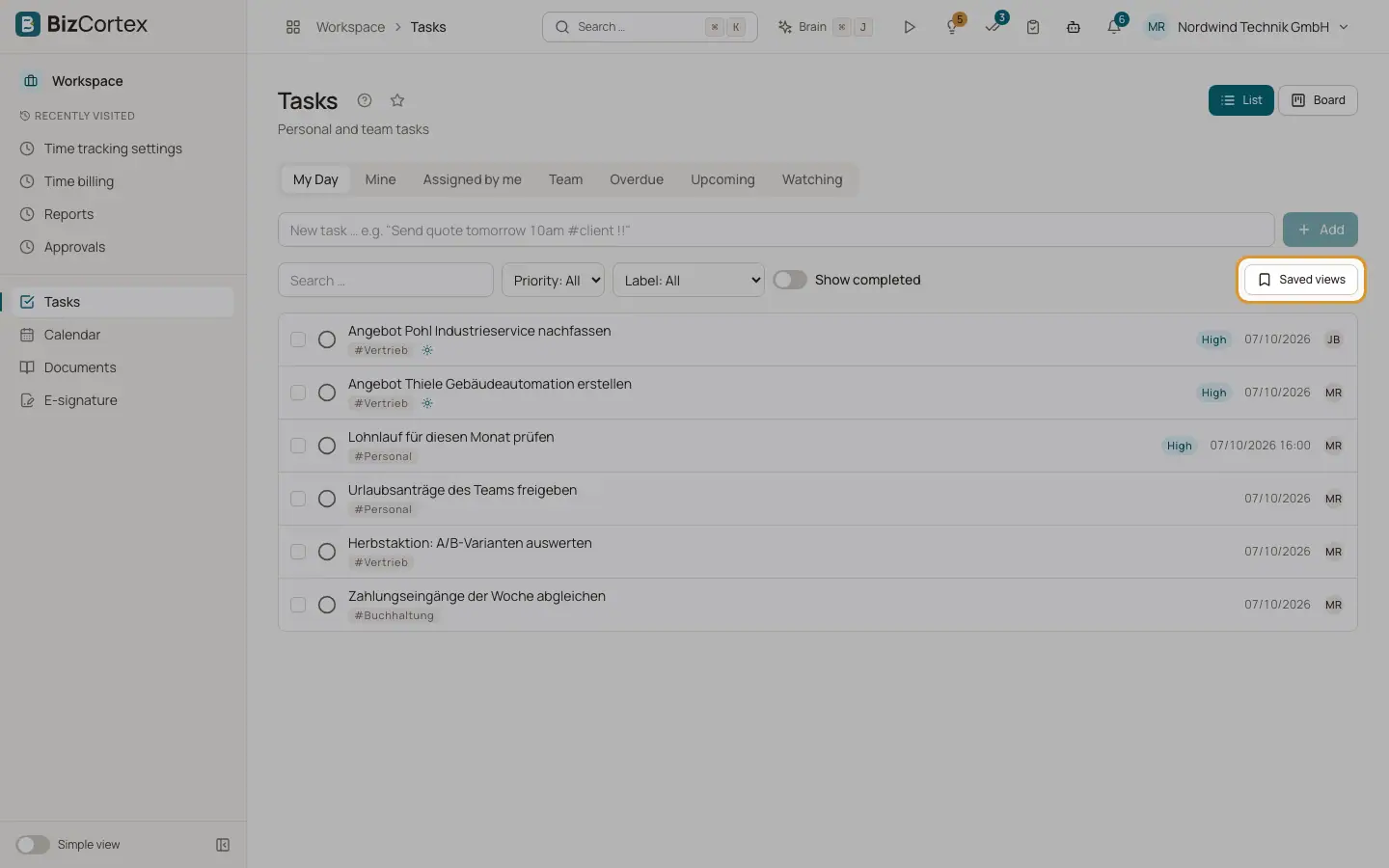Open the double-check tasks icon with badge 3

[x=994, y=27]
